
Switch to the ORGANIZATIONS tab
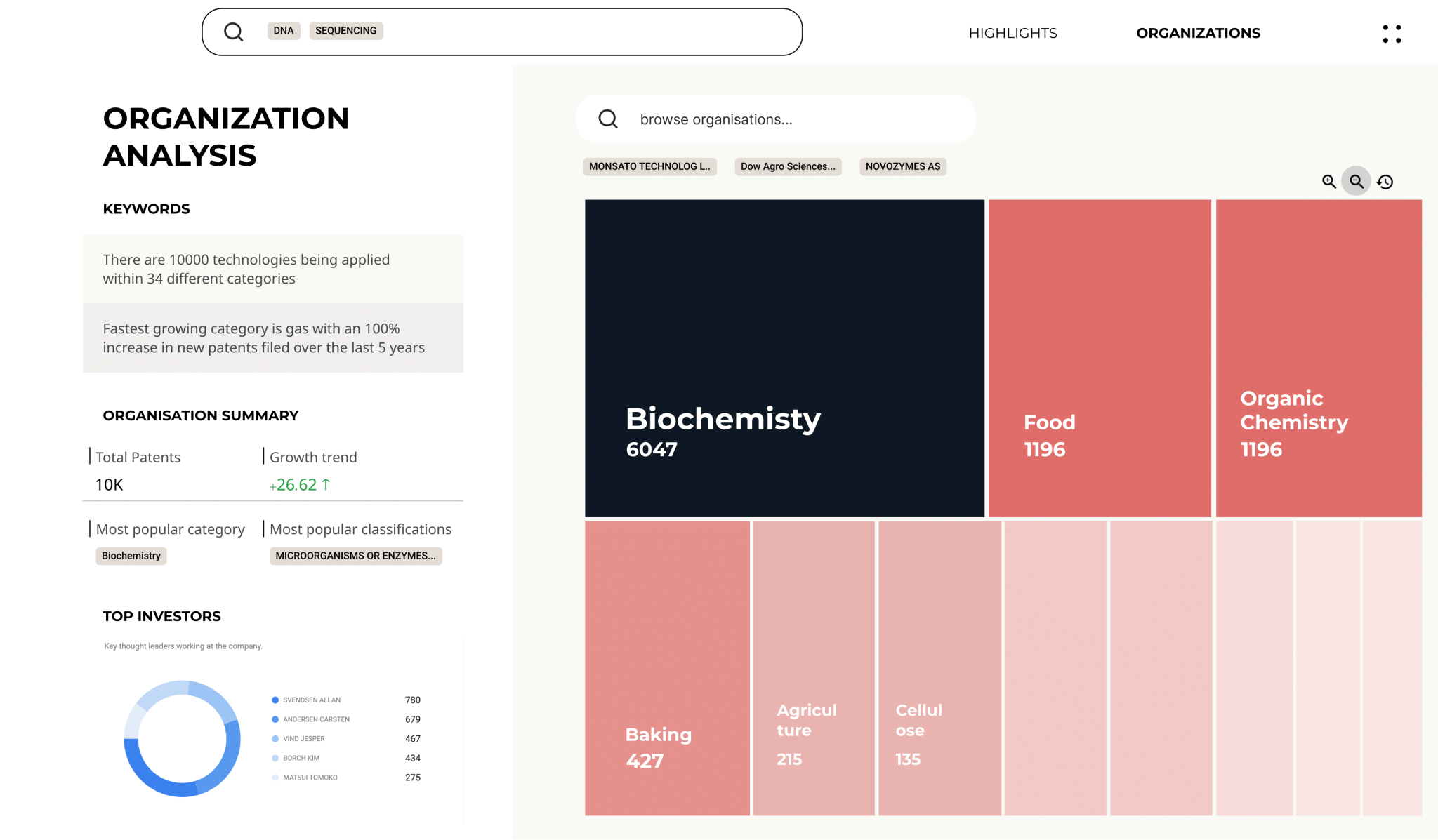pos(1198,33)
